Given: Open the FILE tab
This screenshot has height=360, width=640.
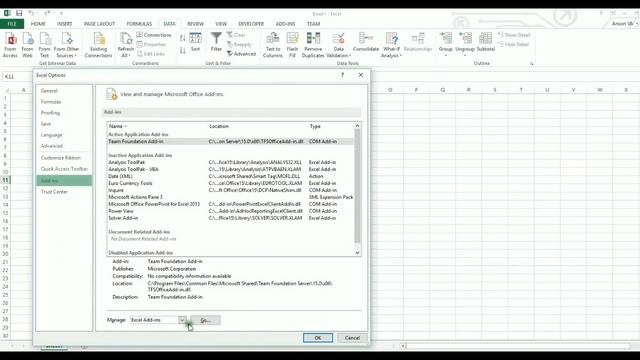Looking at the screenshot, I should tap(12, 24).
